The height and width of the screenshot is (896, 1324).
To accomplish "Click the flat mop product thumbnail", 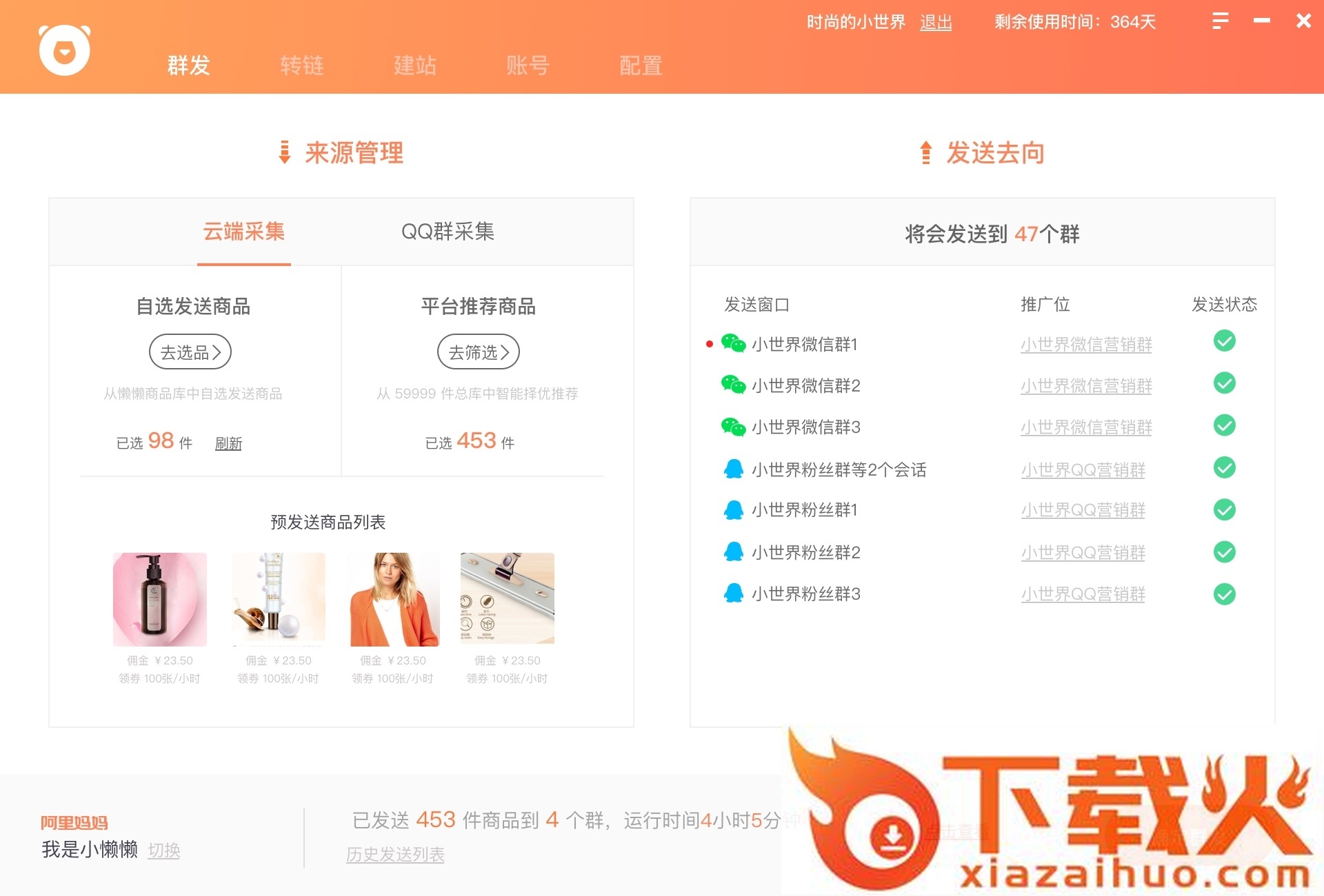I will (x=508, y=599).
